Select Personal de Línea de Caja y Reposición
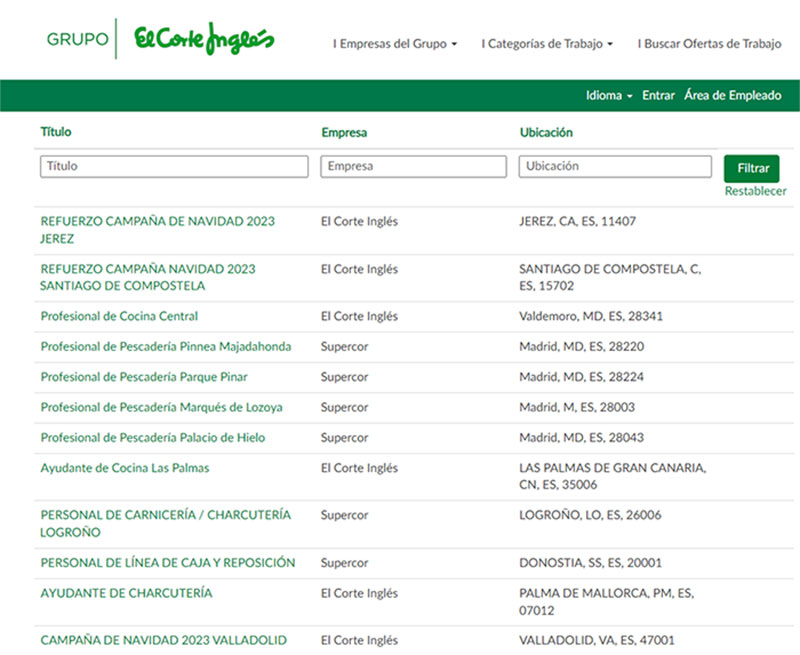800x655 pixels. click(167, 563)
